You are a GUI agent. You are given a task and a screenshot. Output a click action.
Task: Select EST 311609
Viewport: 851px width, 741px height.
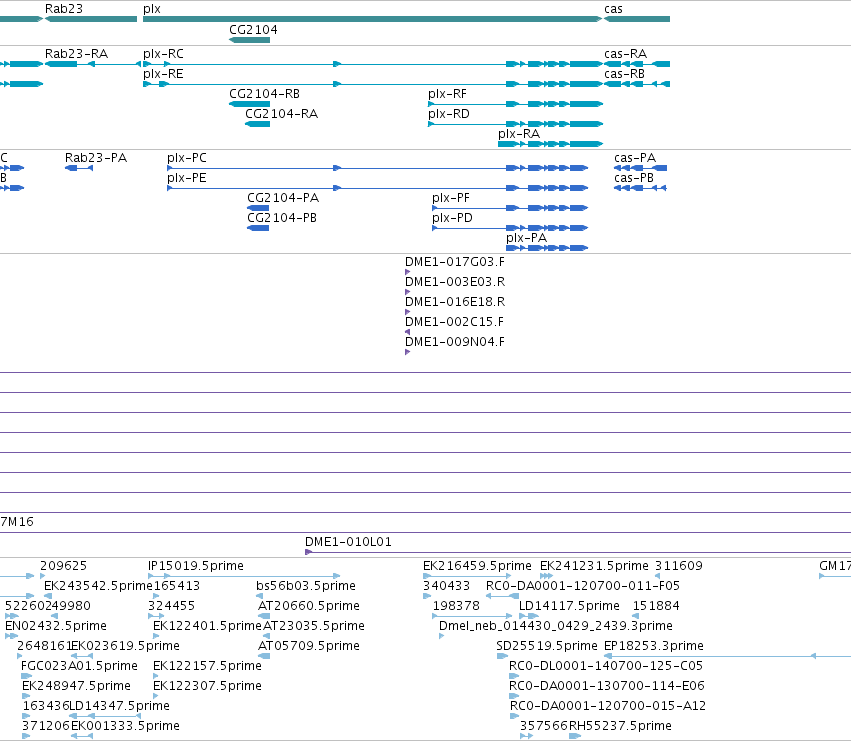[657, 576]
